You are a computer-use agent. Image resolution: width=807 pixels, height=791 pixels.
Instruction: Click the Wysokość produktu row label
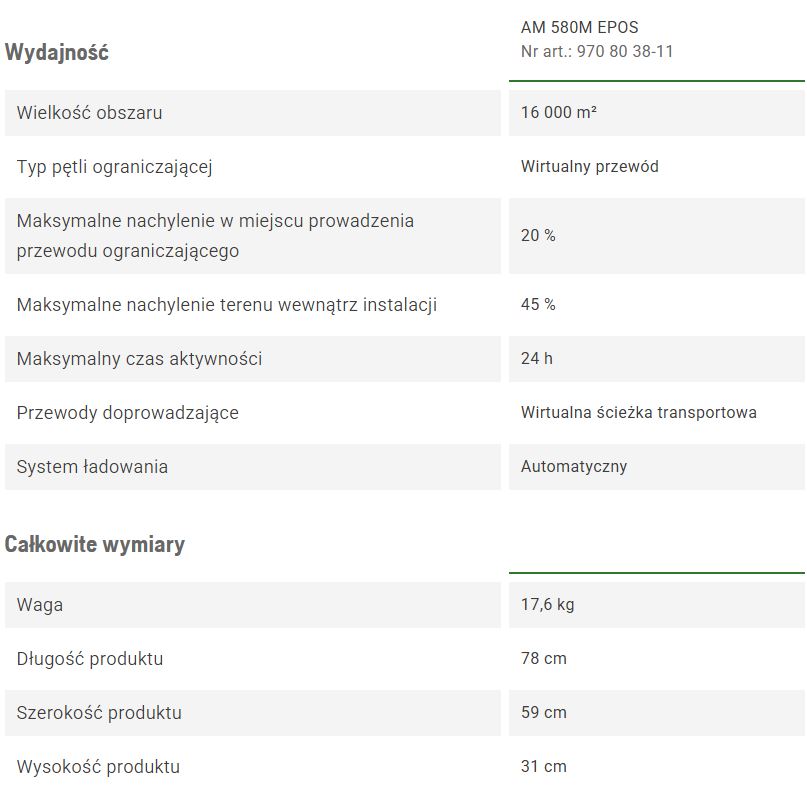tap(98, 767)
